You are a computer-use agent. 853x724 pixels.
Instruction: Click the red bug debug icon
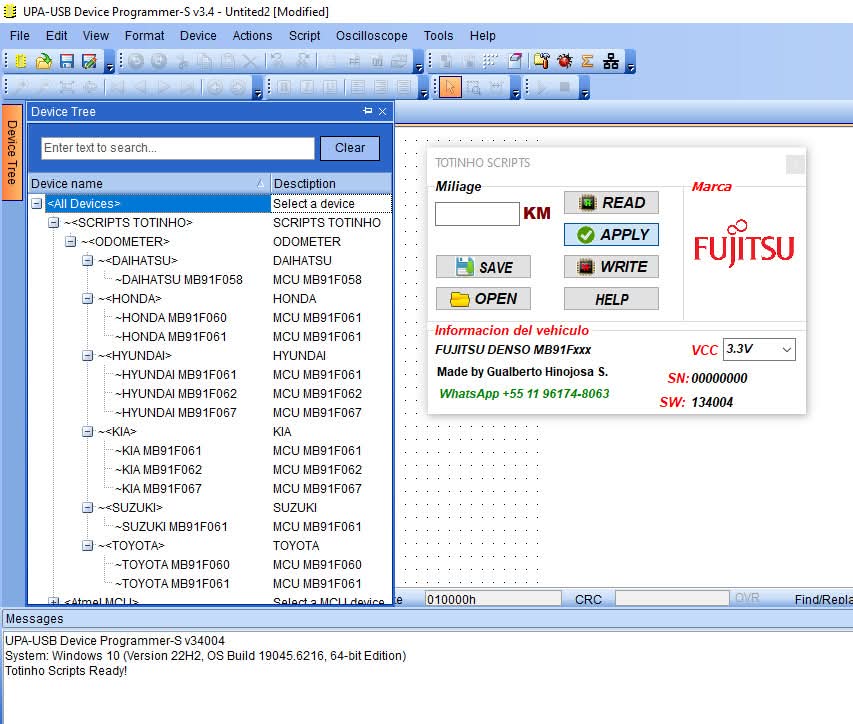coord(565,62)
